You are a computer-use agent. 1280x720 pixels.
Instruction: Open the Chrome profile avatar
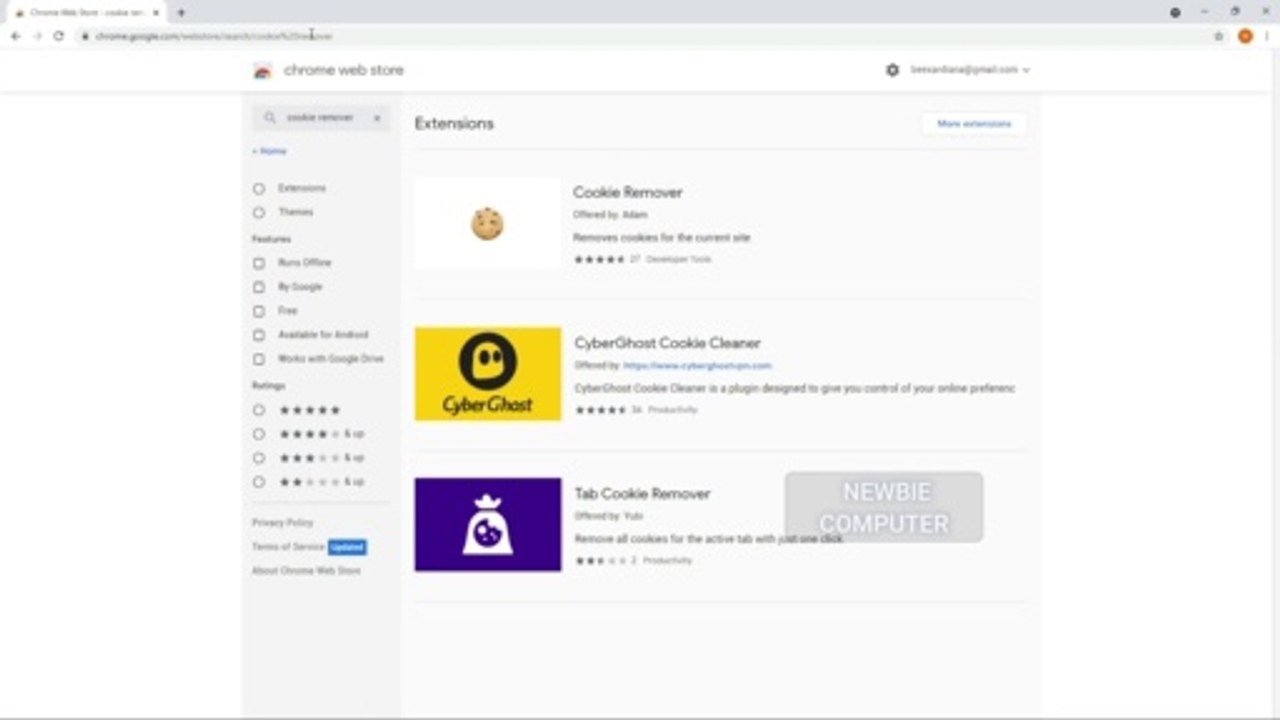(1245, 36)
